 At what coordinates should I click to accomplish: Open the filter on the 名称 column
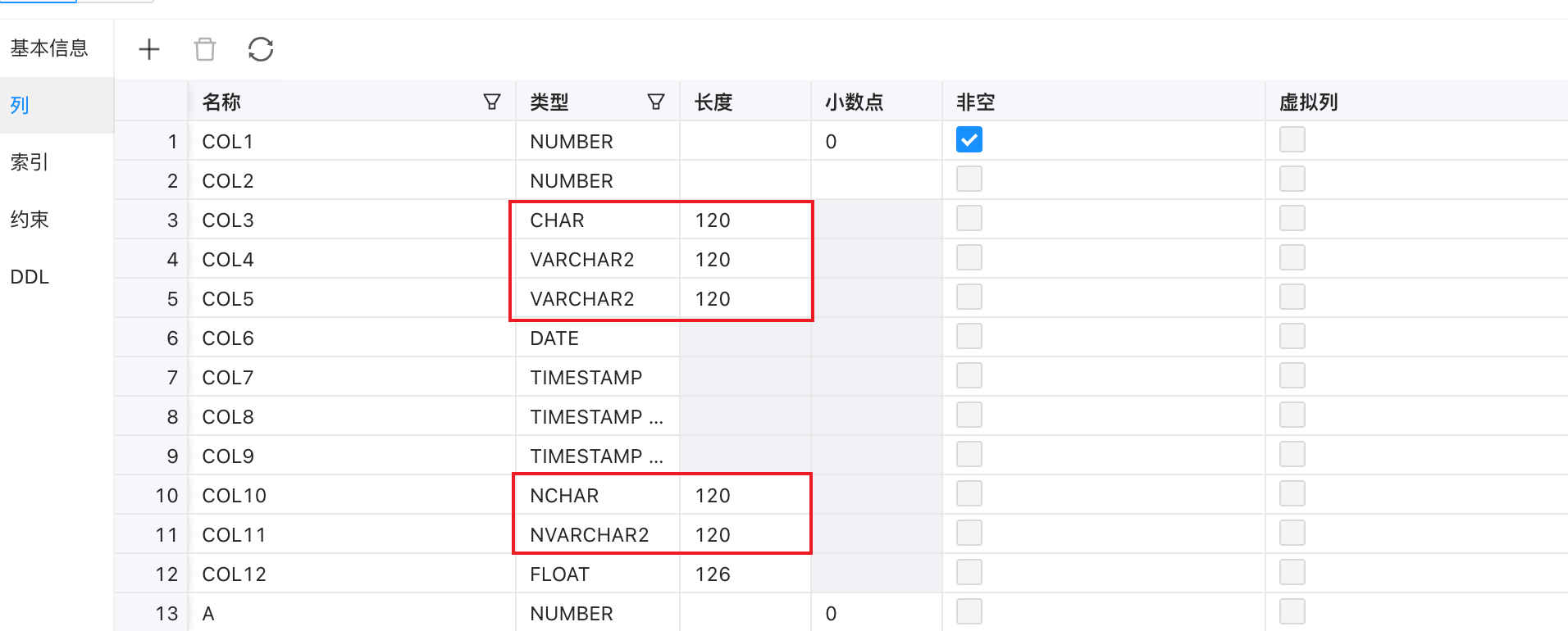point(491,101)
